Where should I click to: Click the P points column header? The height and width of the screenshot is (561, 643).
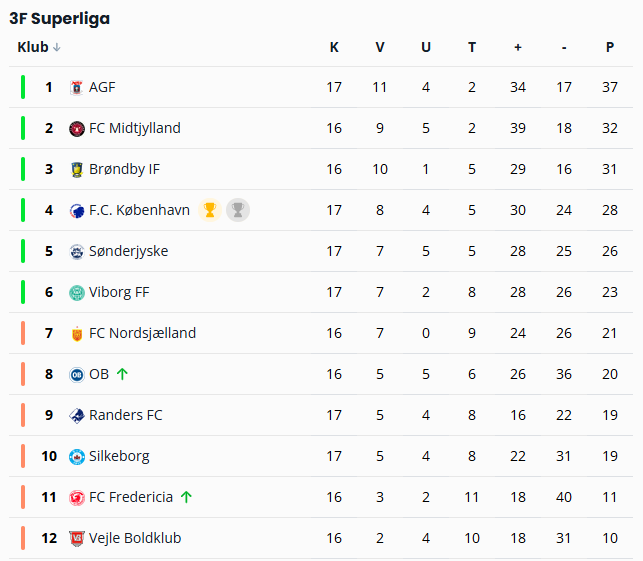coord(610,47)
